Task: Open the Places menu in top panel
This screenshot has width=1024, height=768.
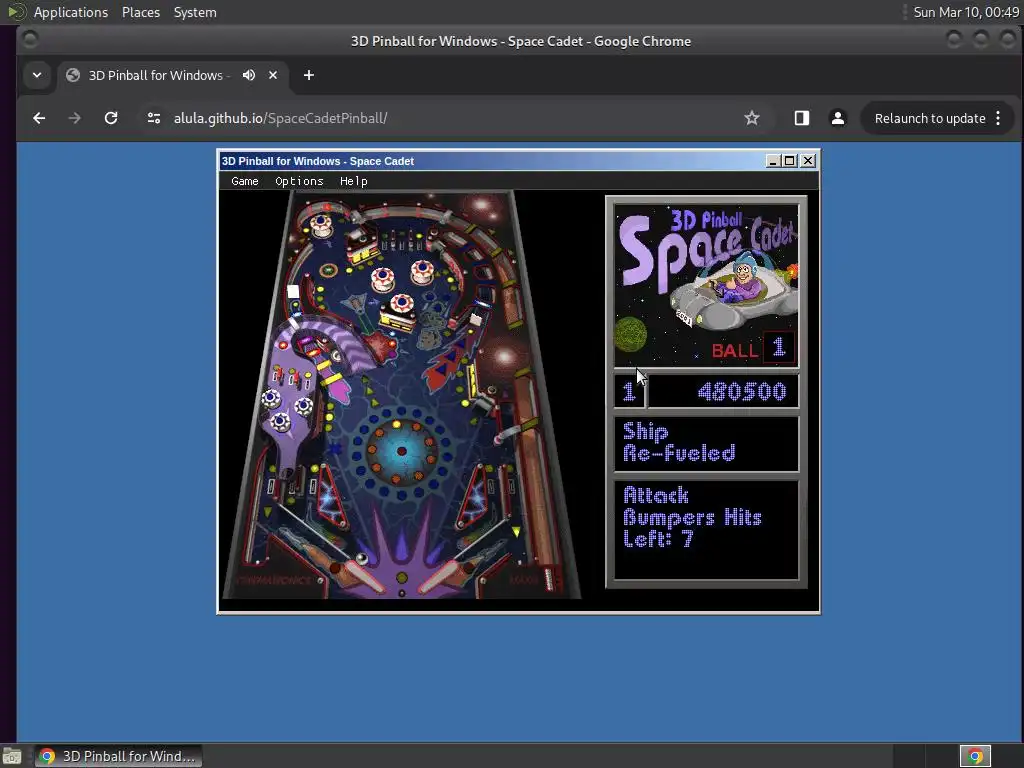Action: [x=141, y=12]
